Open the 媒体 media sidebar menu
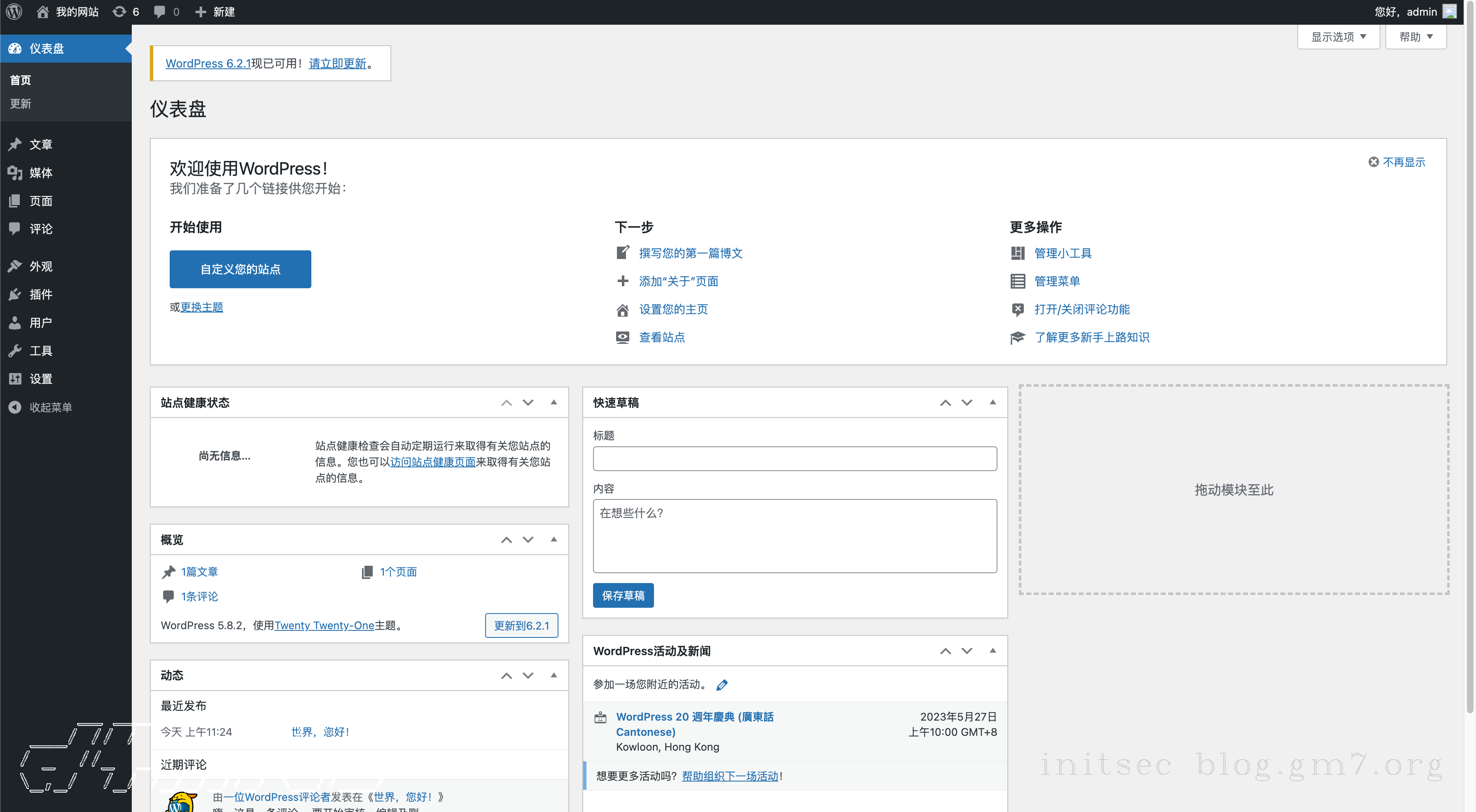 point(40,173)
